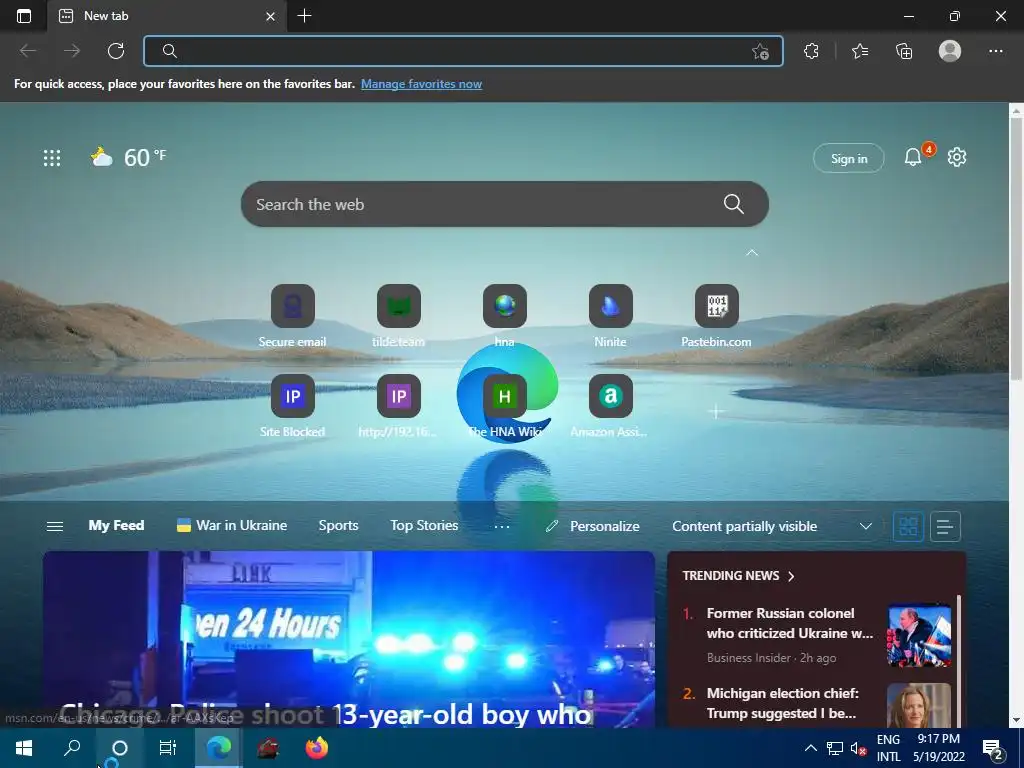
Task: Click the address bar field
Action: point(463,51)
